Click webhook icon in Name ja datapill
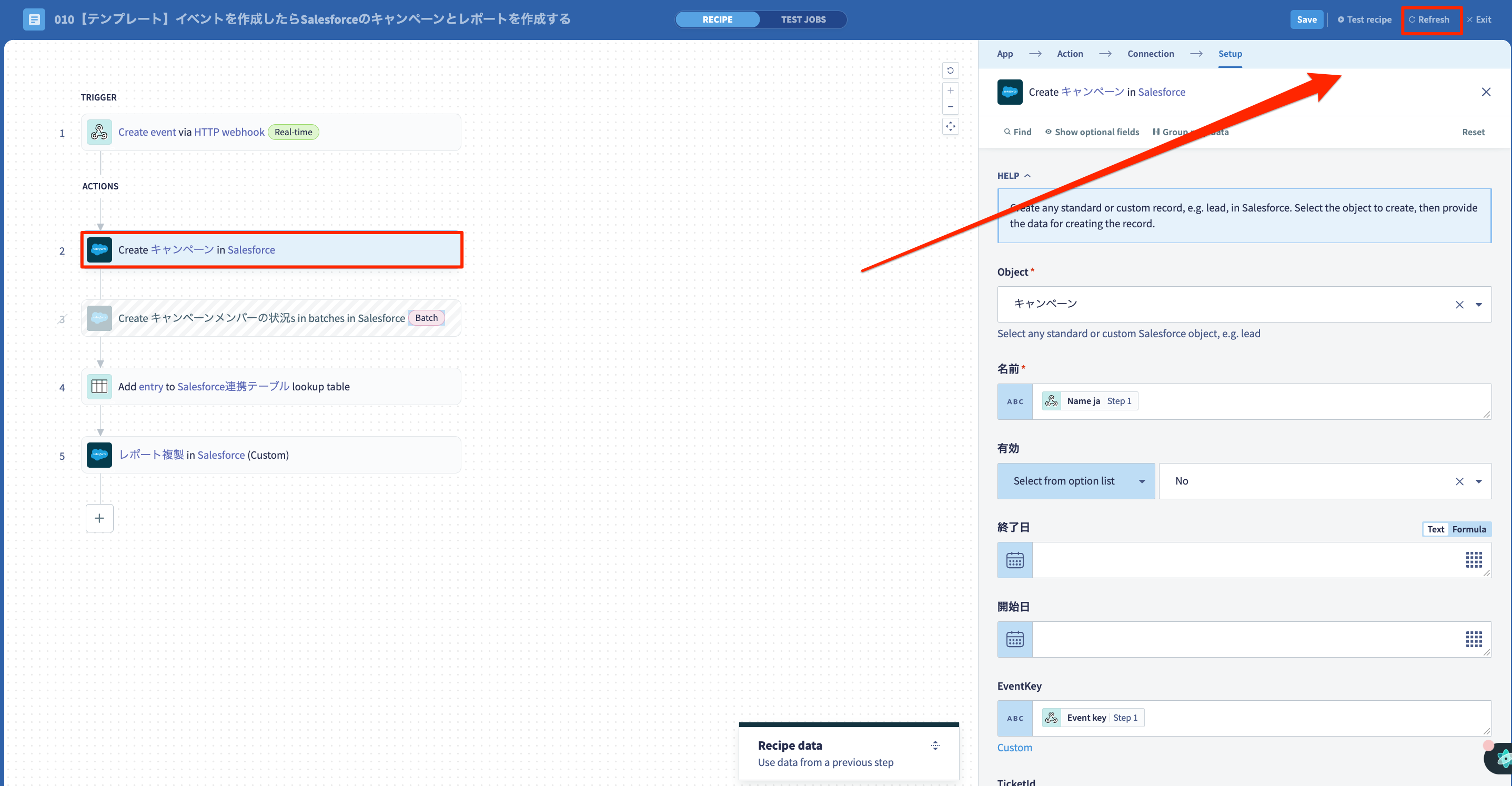Image resolution: width=1512 pixels, height=786 pixels. coord(1051,401)
